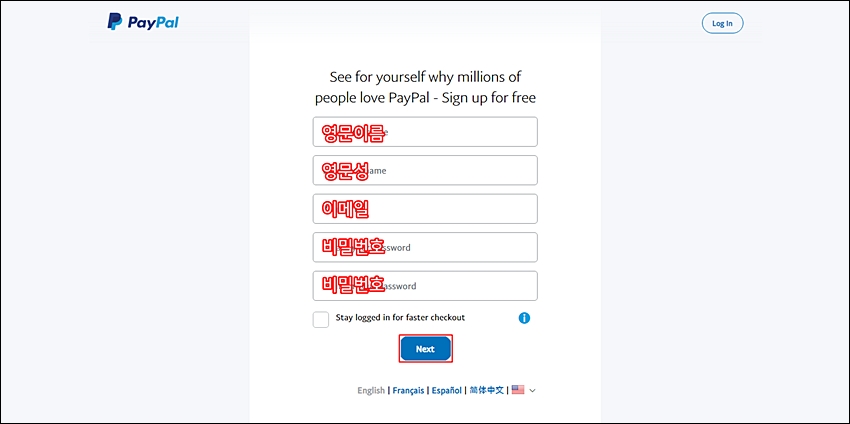Click the Sign up for free heading line

pos(426,98)
